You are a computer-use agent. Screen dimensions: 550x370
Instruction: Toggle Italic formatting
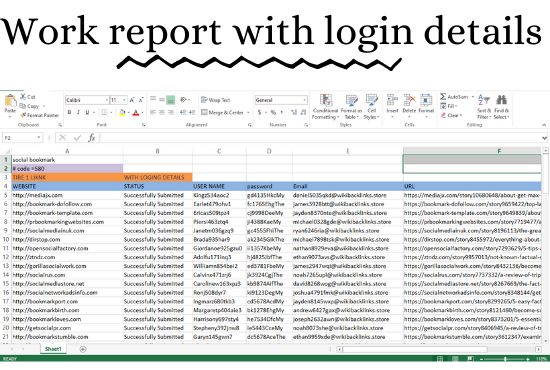click(78, 112)
